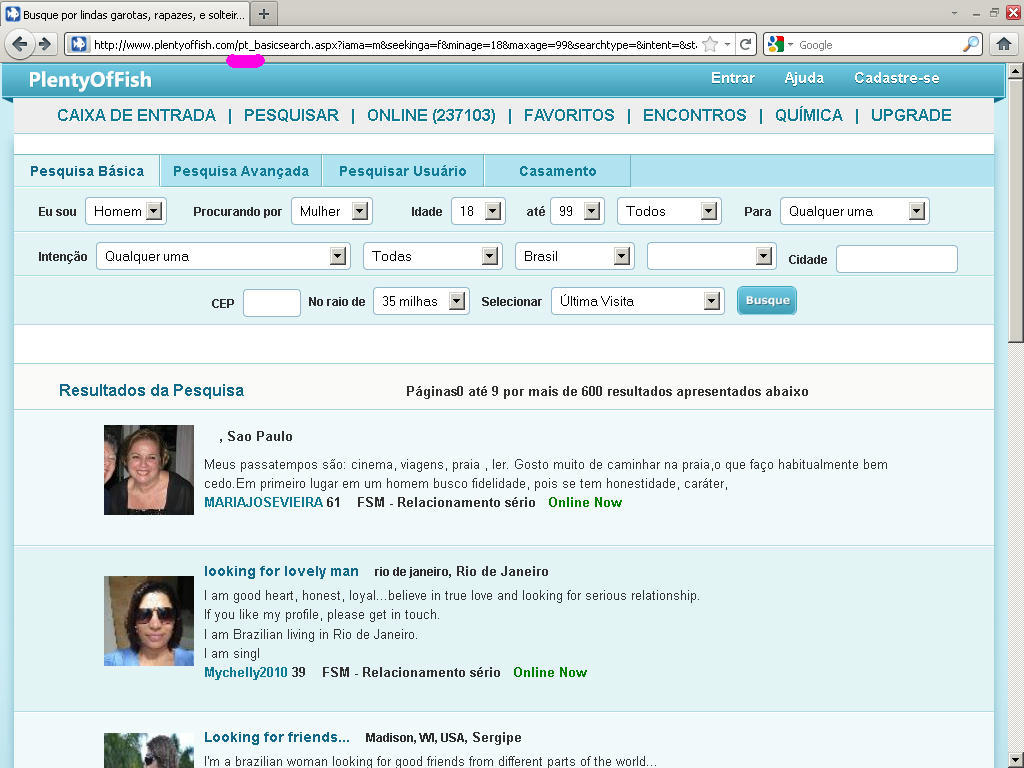Open the Todos dropdown
This screenshot has height=768, width=1024.
click(x=669, y=211)
